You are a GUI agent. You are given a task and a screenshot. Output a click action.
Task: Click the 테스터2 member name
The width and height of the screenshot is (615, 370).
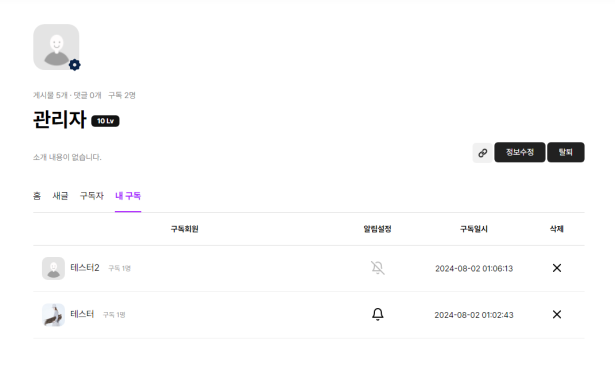tap(85, 268)
